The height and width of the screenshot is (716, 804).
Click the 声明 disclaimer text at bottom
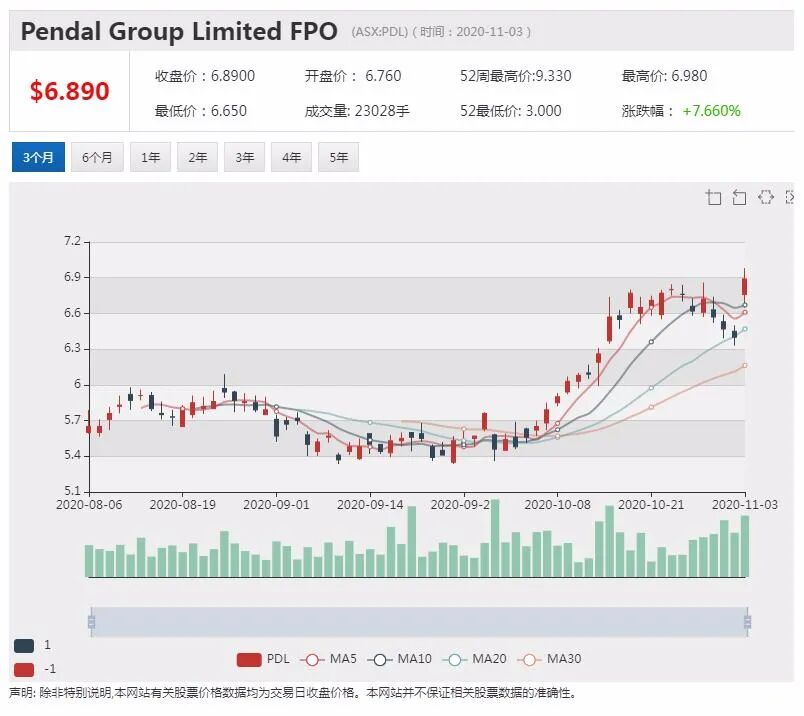pos(293,693)
